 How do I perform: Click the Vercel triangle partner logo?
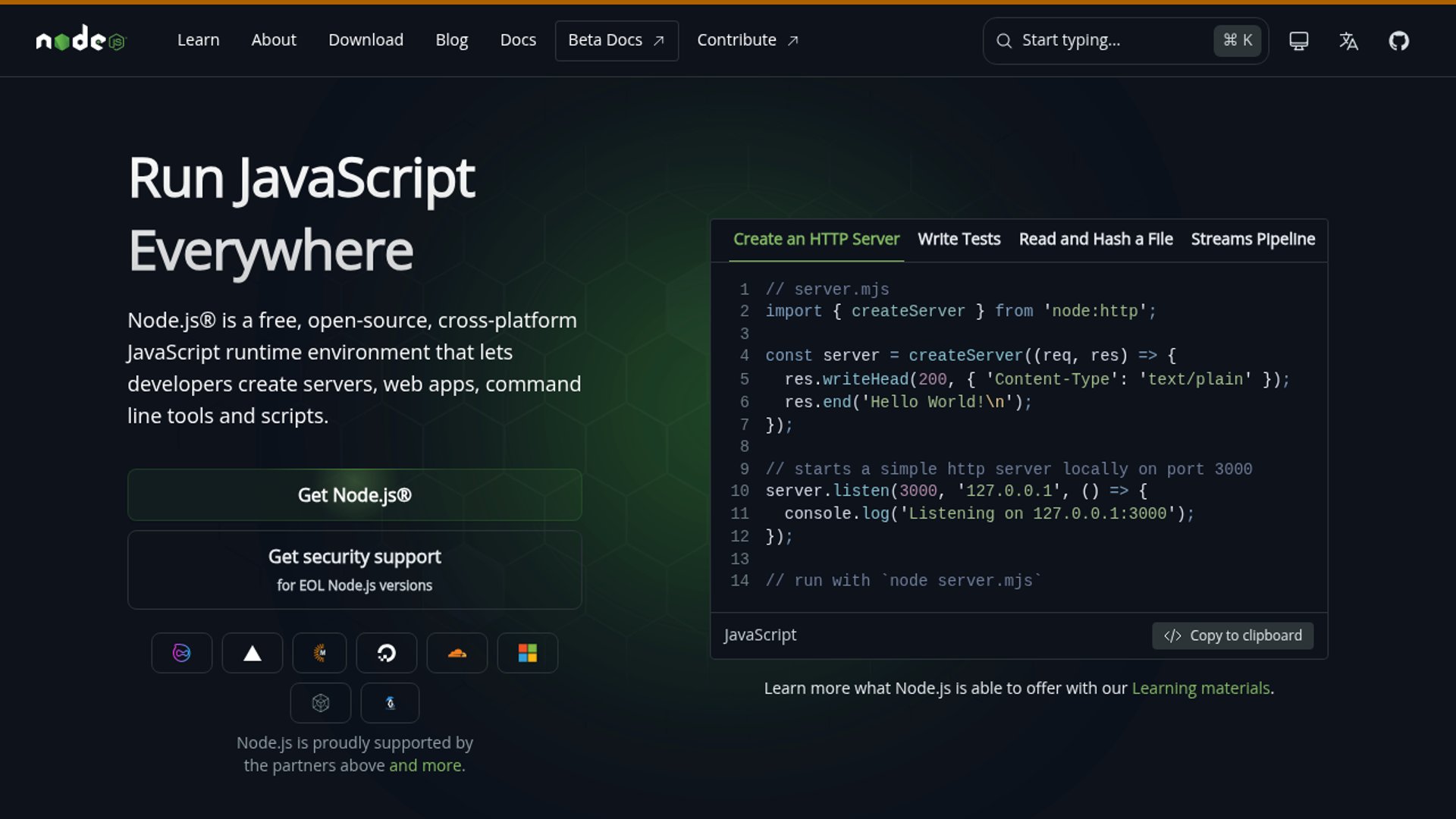click(253, 653)
